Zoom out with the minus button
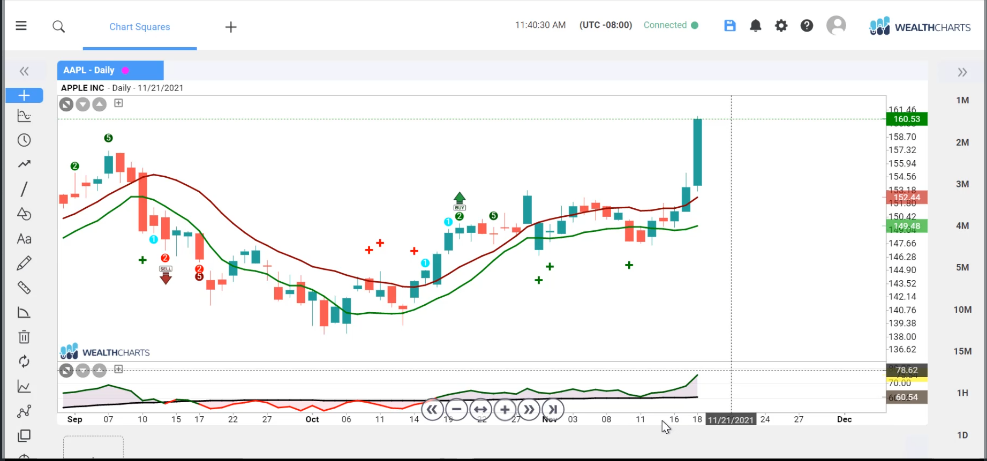Image resolution: width=987 pixels, height=461 pixels. [x=456, y=409]
